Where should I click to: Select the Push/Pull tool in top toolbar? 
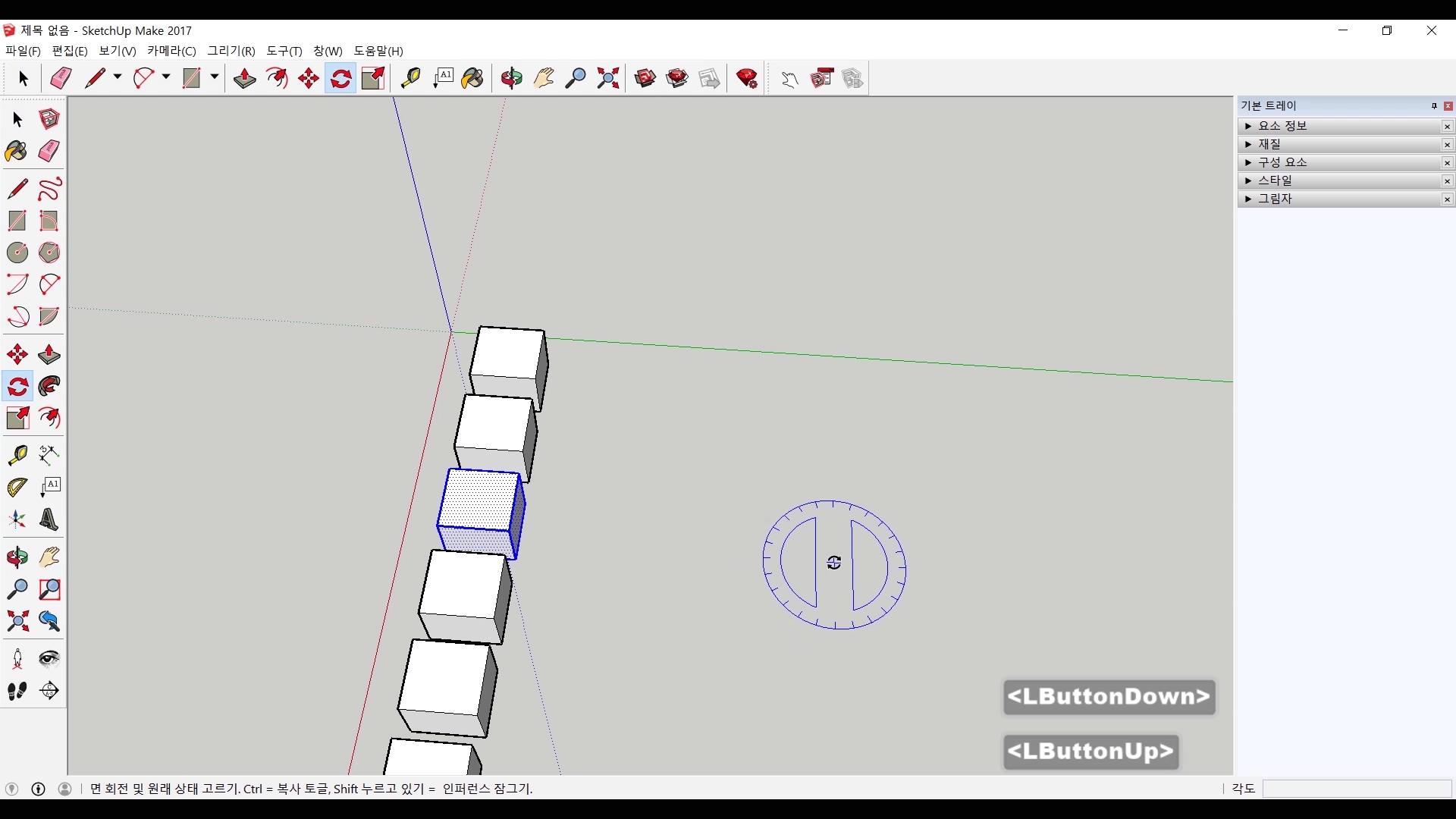click(244, 78)
